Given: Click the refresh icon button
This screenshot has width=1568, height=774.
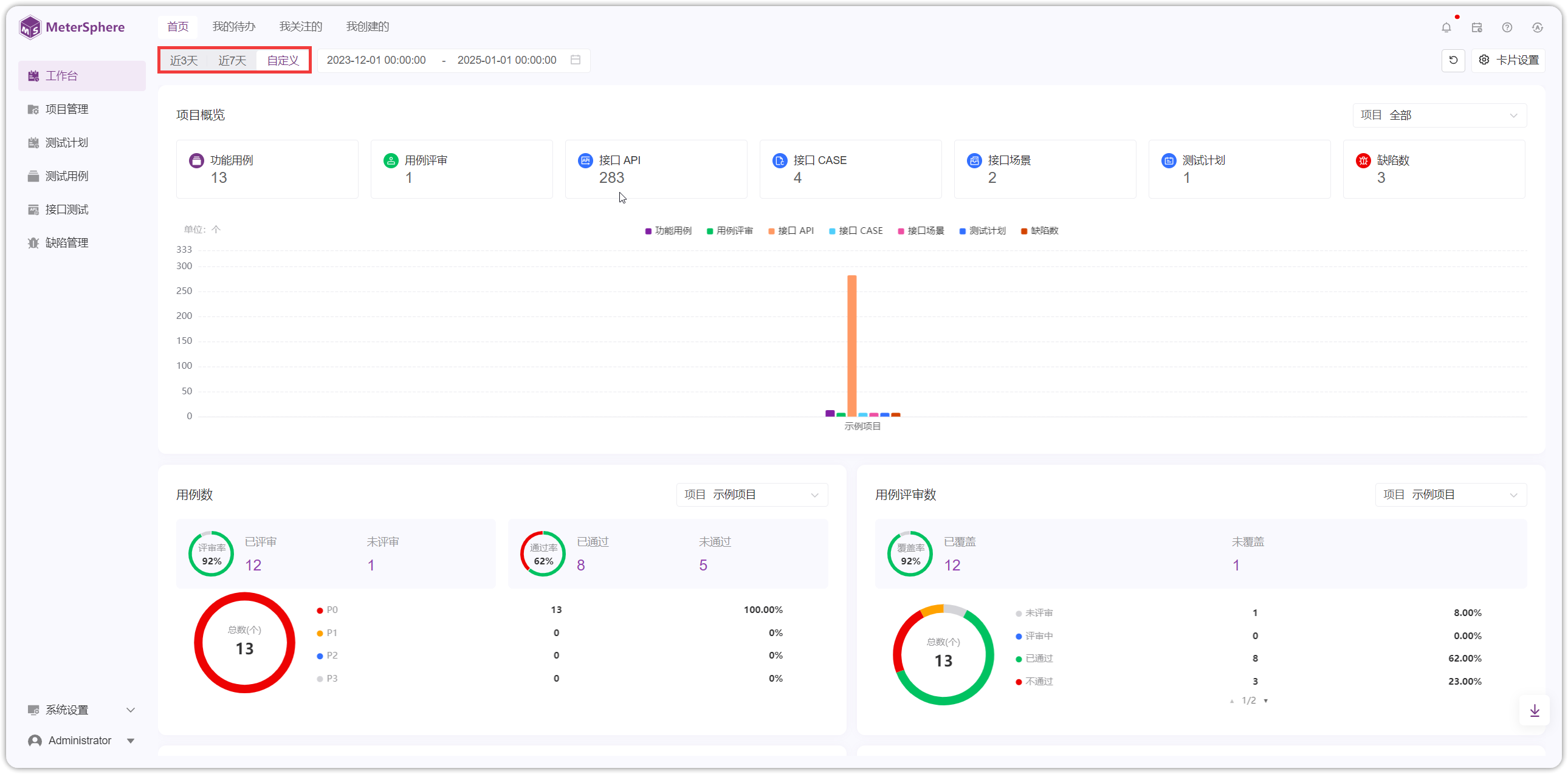Looking at the screenshot, I should (x=1453, y=60).
